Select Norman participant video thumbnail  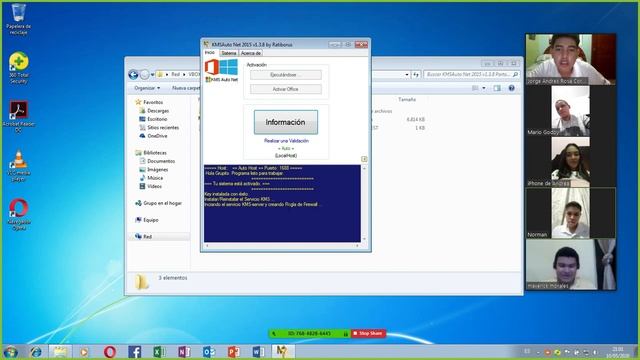[x=571, y=213]
